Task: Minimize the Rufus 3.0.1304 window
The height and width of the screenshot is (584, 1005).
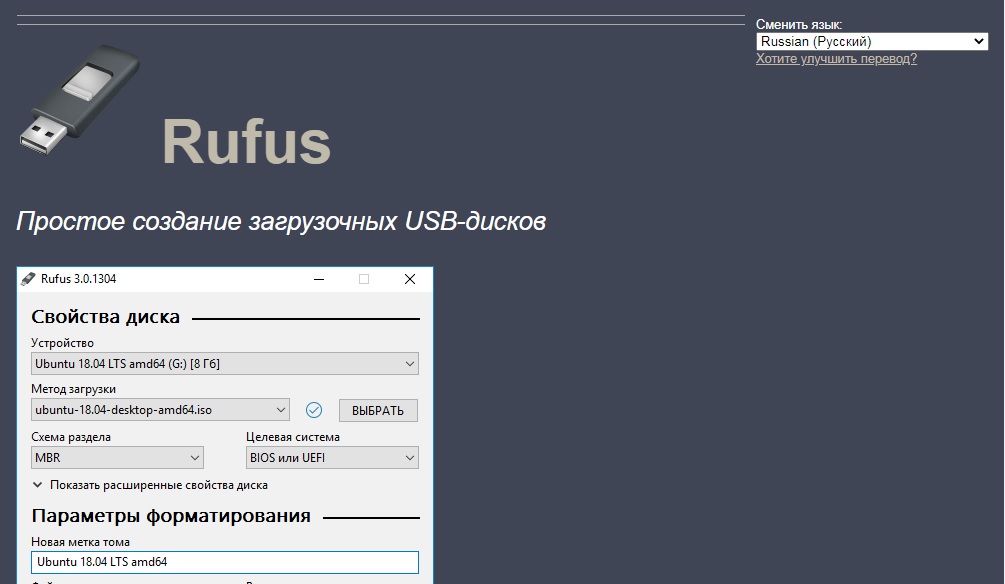Action: (319, 279)
